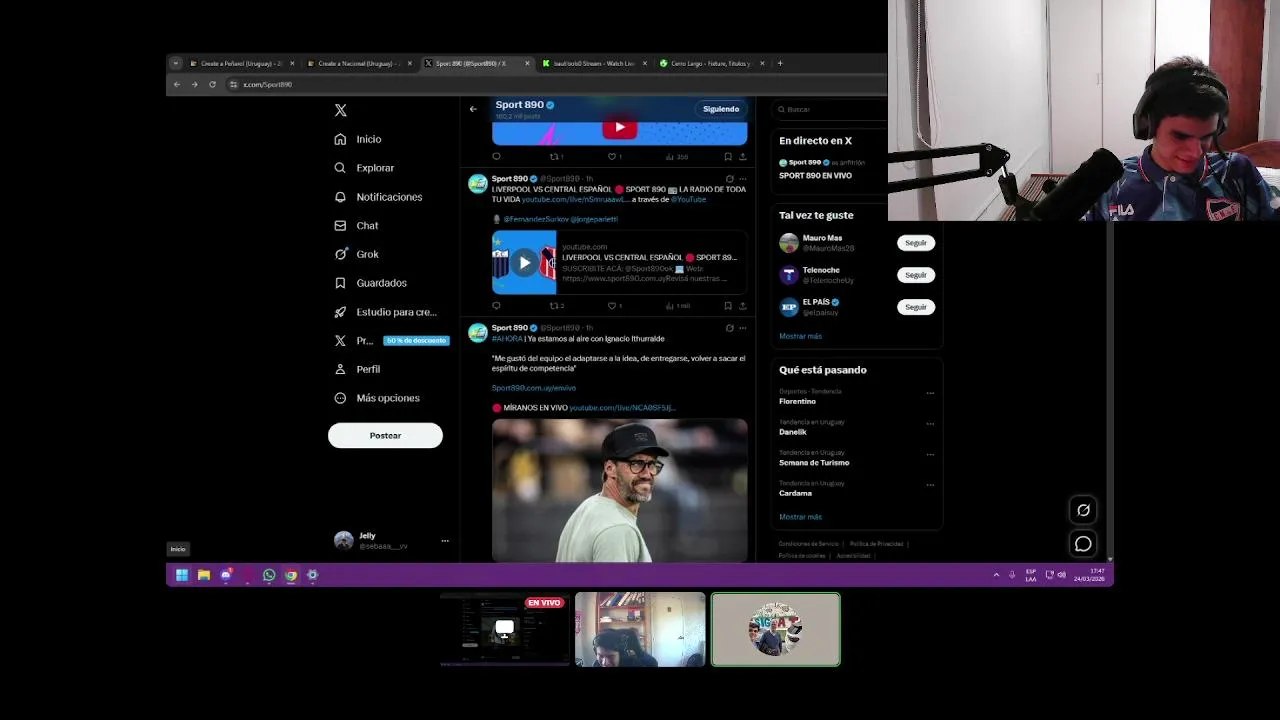Follow Mauro Mas

[916, 243]
